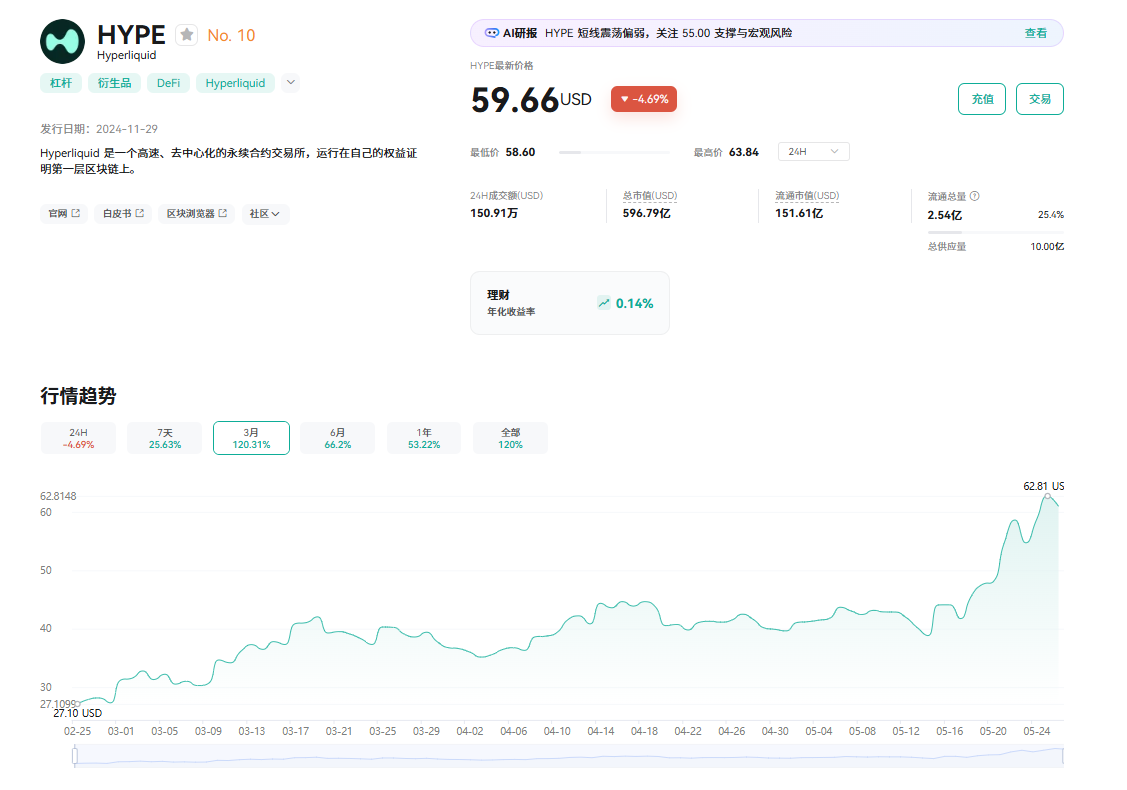Click the 流通市值(USD) label
Screen dimensions: 1127x790
pos(807,196)
